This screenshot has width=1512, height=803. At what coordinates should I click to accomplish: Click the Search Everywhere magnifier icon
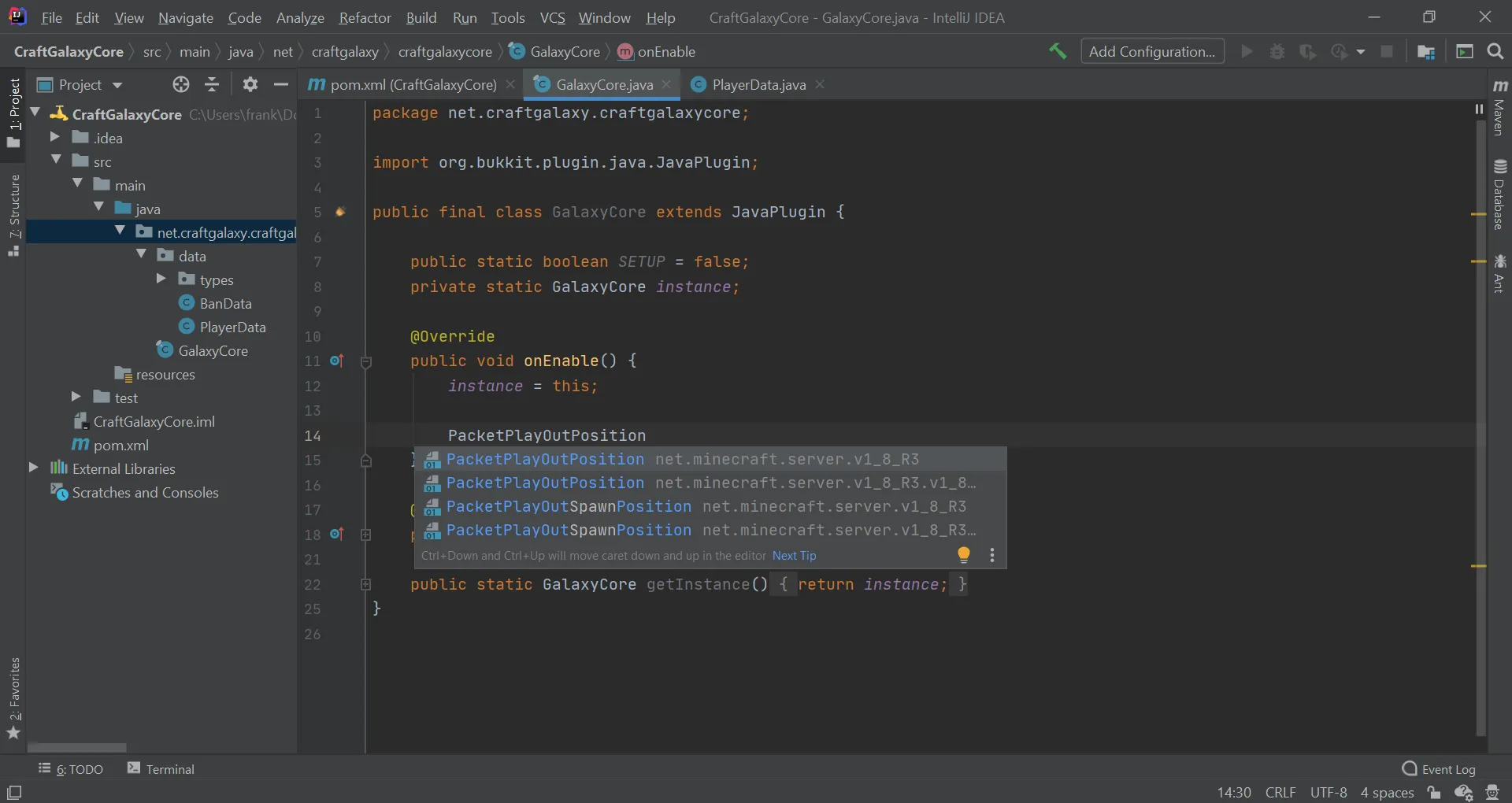[x=1495, y=52]
